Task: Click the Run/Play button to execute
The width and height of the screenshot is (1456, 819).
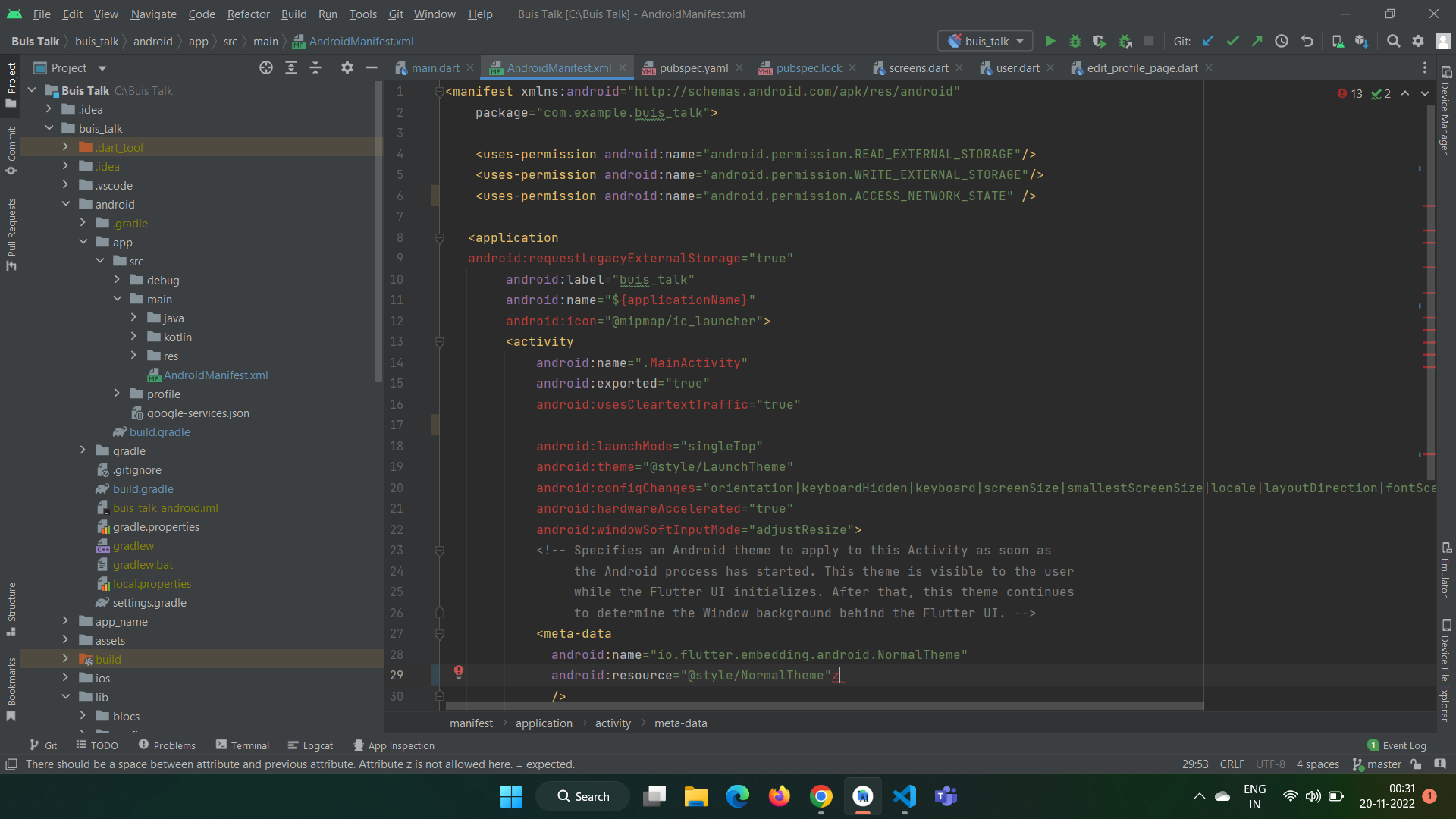Action: [x=1050, y=41]
